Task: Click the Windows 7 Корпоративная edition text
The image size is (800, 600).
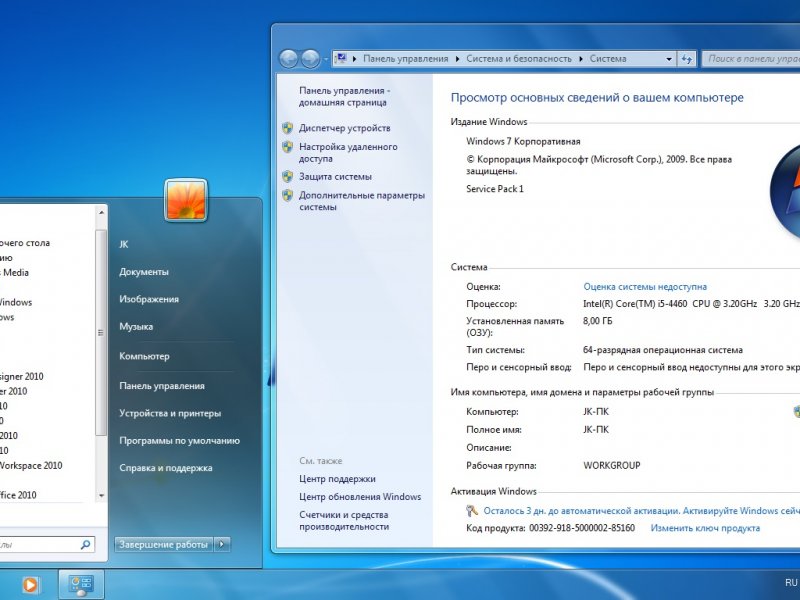Action: tap(523, 141)
